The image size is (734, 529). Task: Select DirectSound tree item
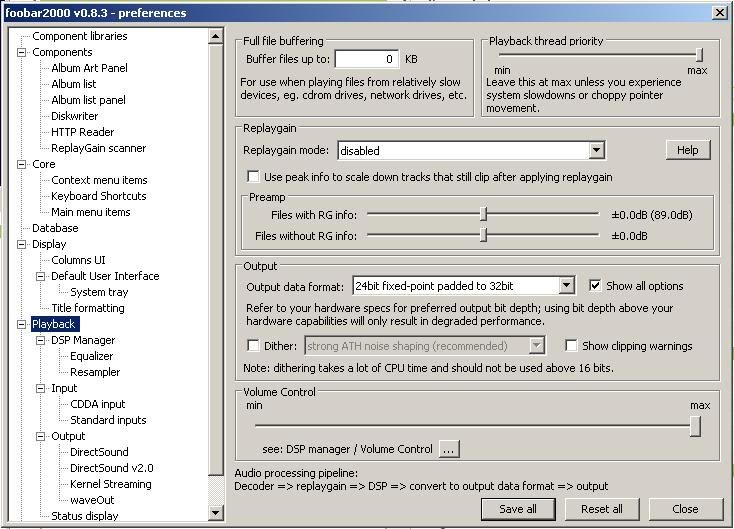click(99, 453)
